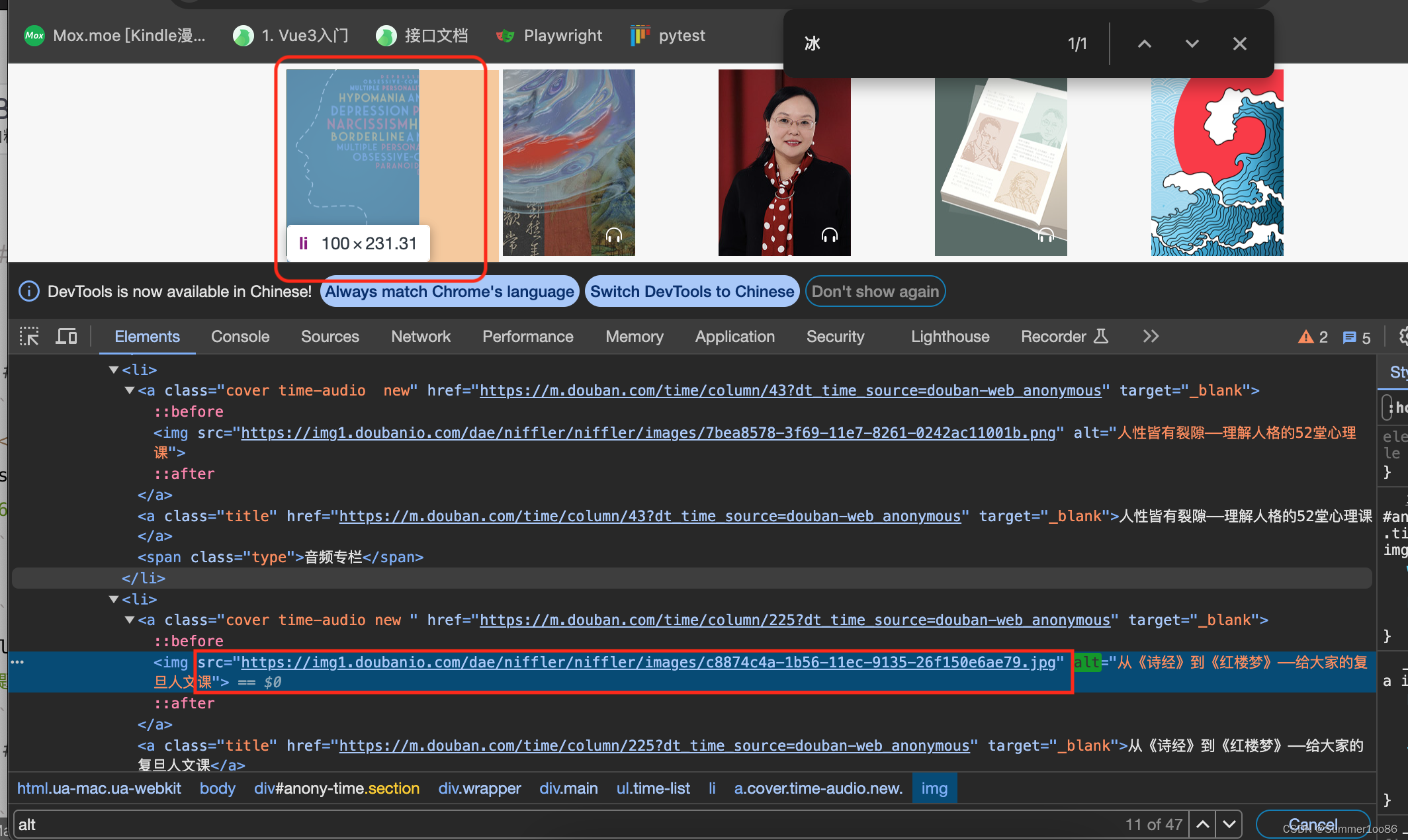Image resolution: width=1408 pixels, height=840 pixels.
Task: Collapse the first li tree node
Action: point(114,370)
